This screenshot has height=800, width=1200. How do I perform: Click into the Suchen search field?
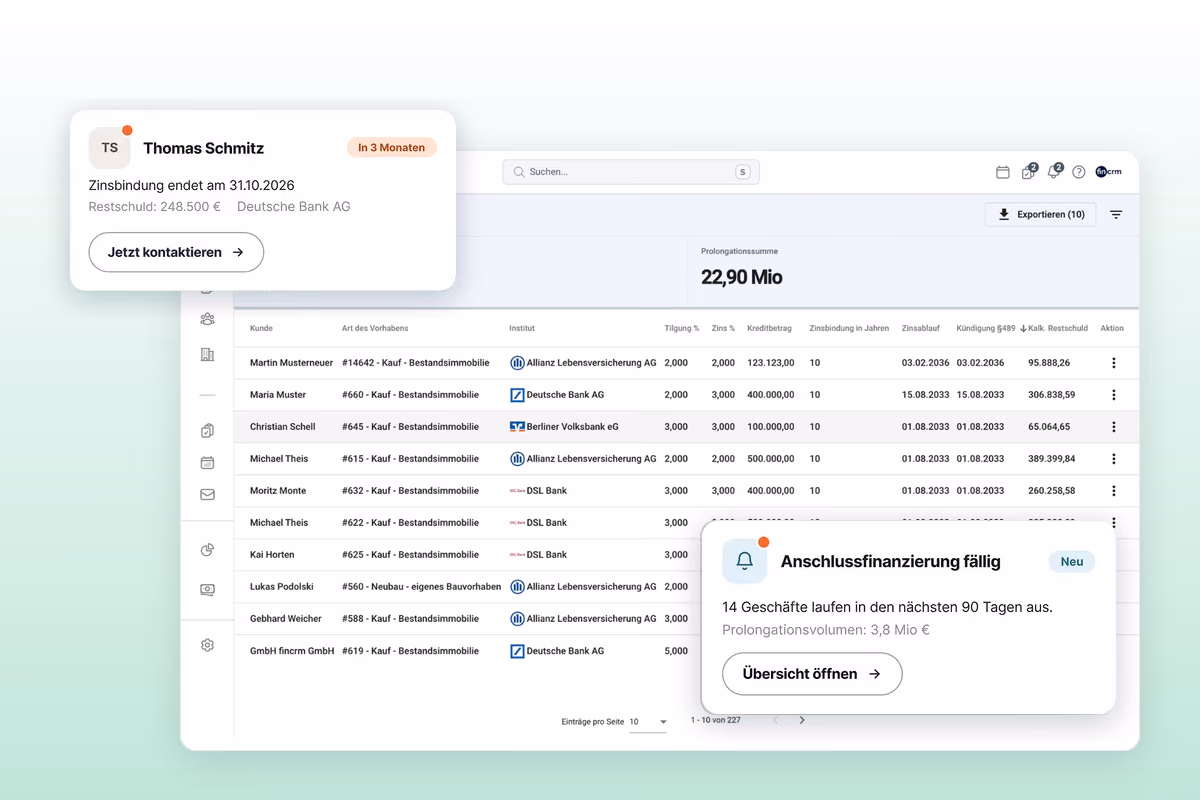point(631,172)
